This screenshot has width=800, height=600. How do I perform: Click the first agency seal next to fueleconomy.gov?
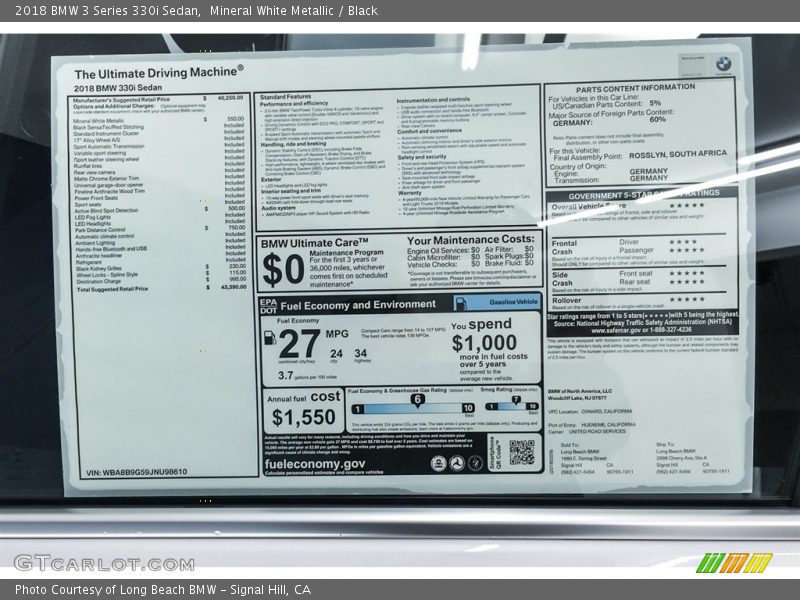coord(438,463)
